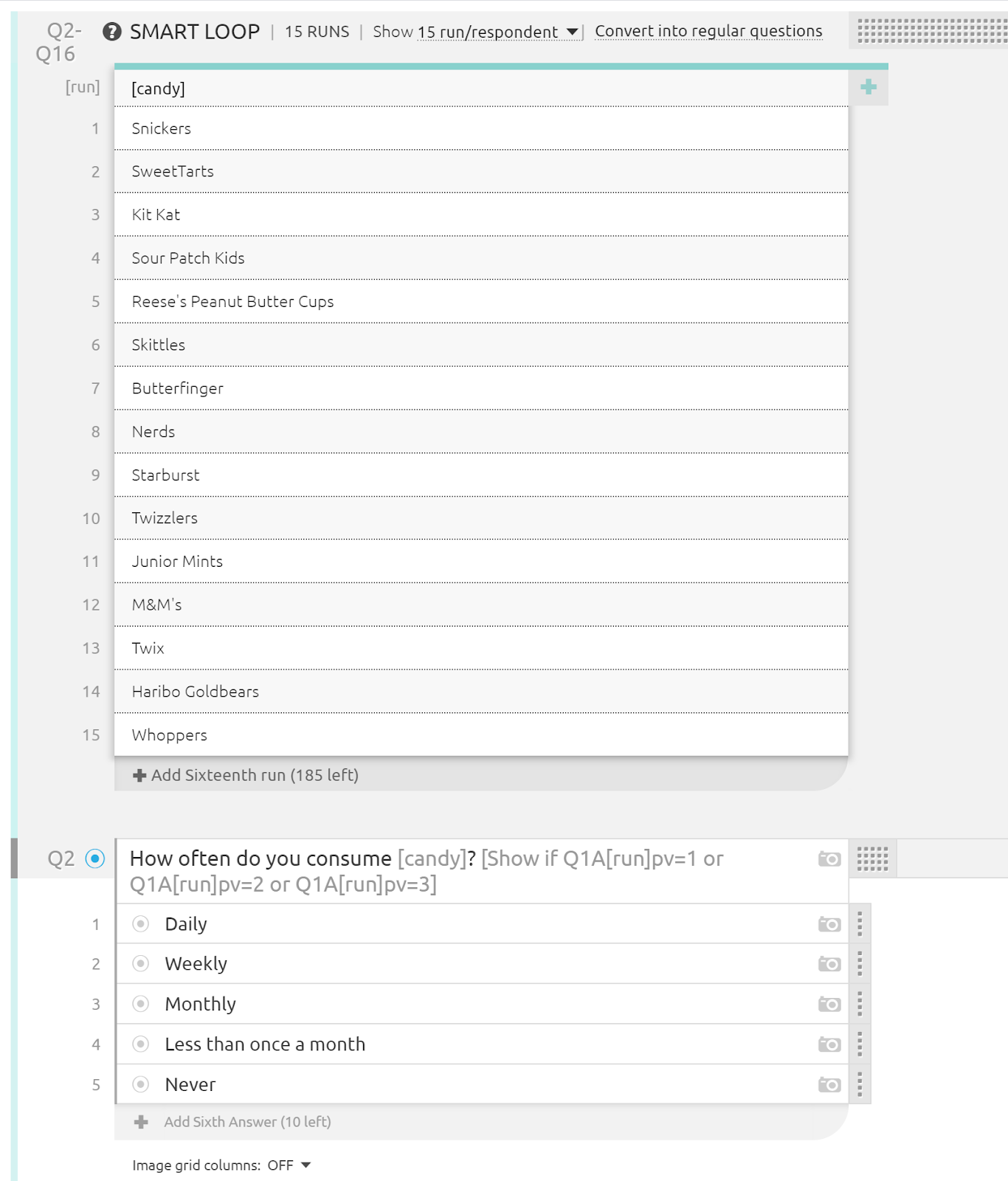The height and width of the screenshot is (1181, 1008).
Task: Open vertical dots menu for Weekly answer
Action: click(x=860, y=964)
